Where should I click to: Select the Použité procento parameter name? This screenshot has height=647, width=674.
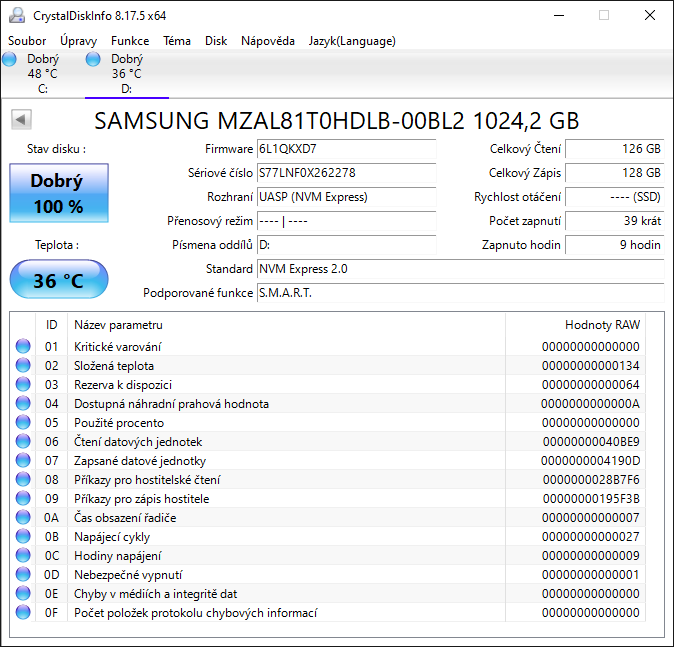(x=119, y=423)
